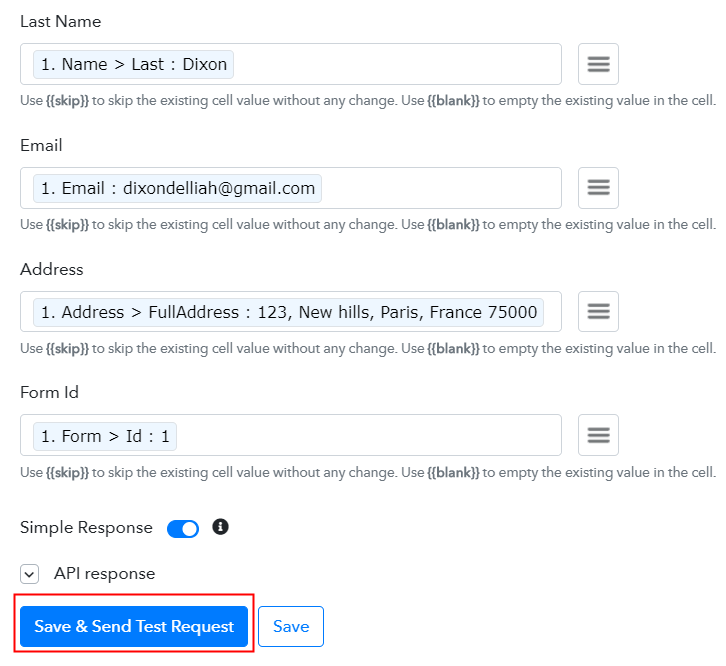Image resolution: width=726 pixels, height=666 pixels.
Task: Open the Last Name field options menu
Action: click(598, 64)
